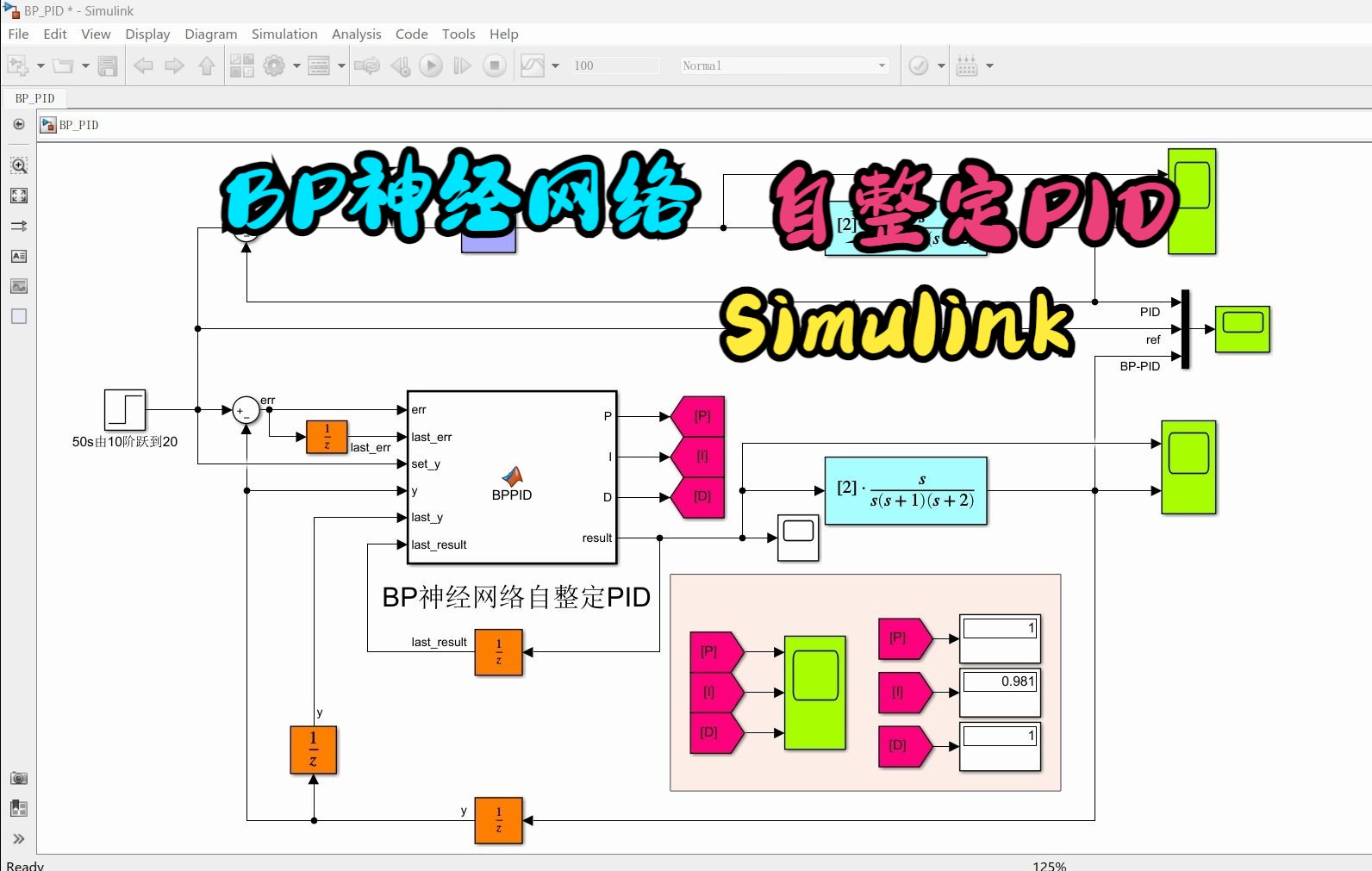Click the Hide/Show Model Browser circle icon

point(19,124)
